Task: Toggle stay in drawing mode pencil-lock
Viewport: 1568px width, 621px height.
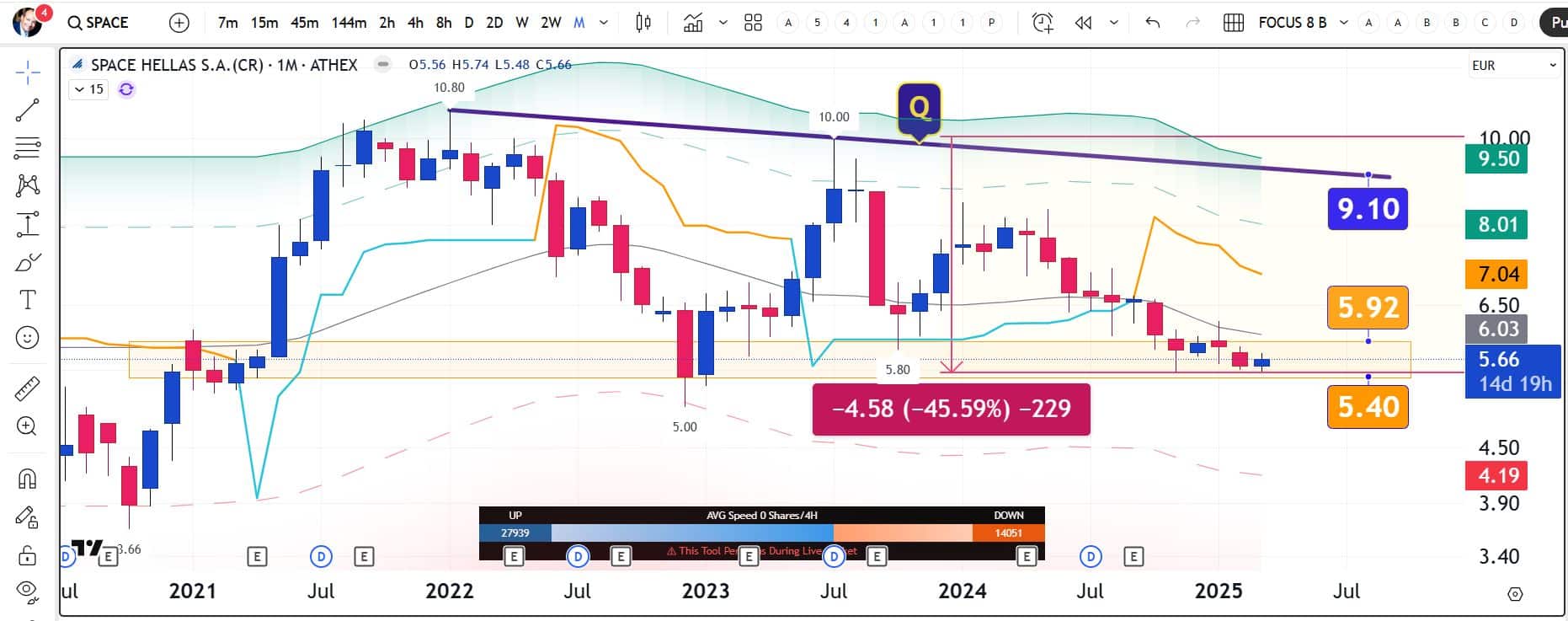Action: tap(27, 517)
